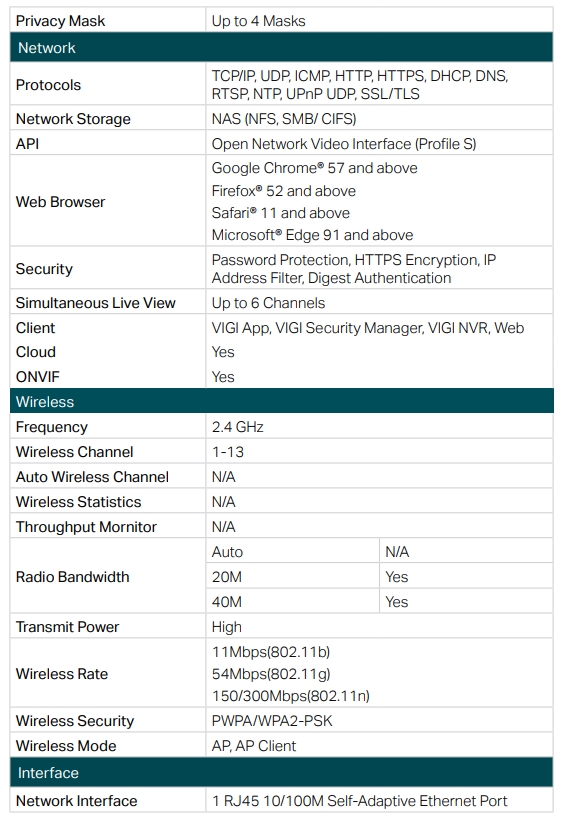Click Microsoft Edge 91 and above line
561x817 pixels.
pos(313,235)
